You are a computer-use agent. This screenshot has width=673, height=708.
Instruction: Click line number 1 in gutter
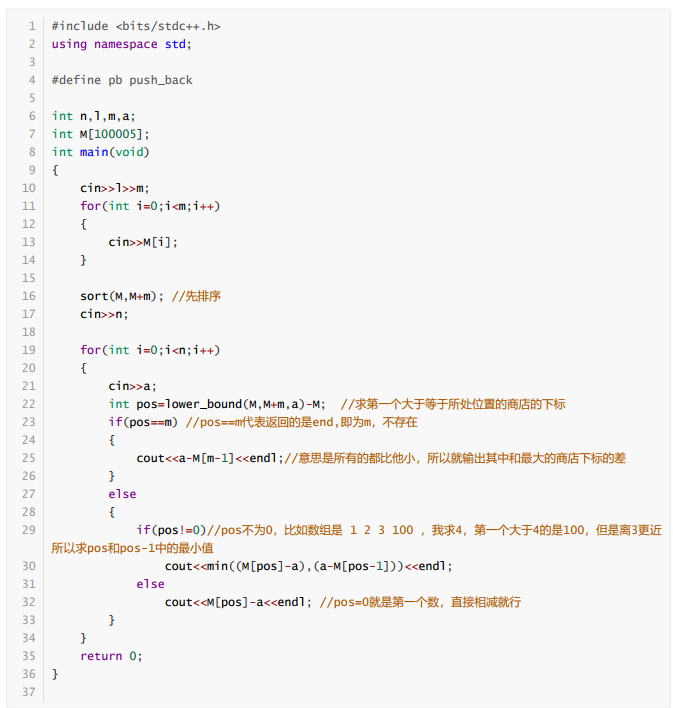pyautogui.click(x=32, y=26)
